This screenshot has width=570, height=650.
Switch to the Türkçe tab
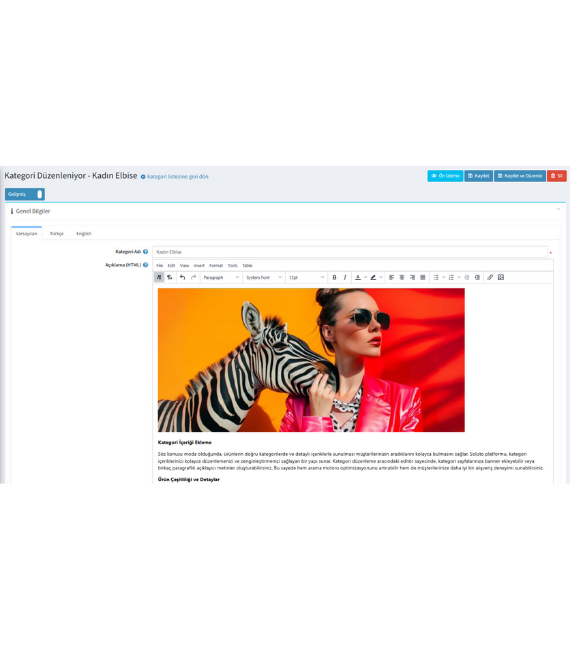(x=57, y=234)
